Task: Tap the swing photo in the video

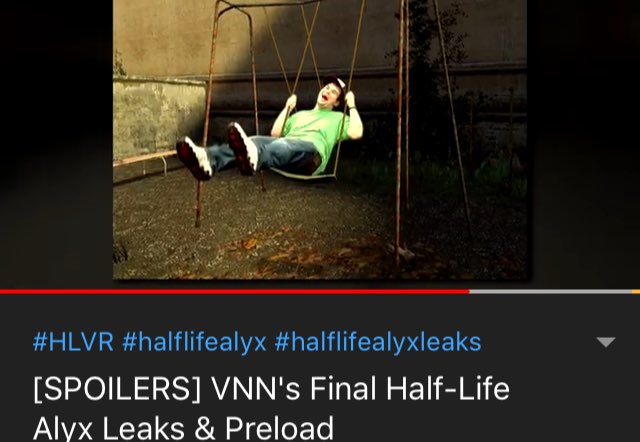Action: [x=320, y=140]
